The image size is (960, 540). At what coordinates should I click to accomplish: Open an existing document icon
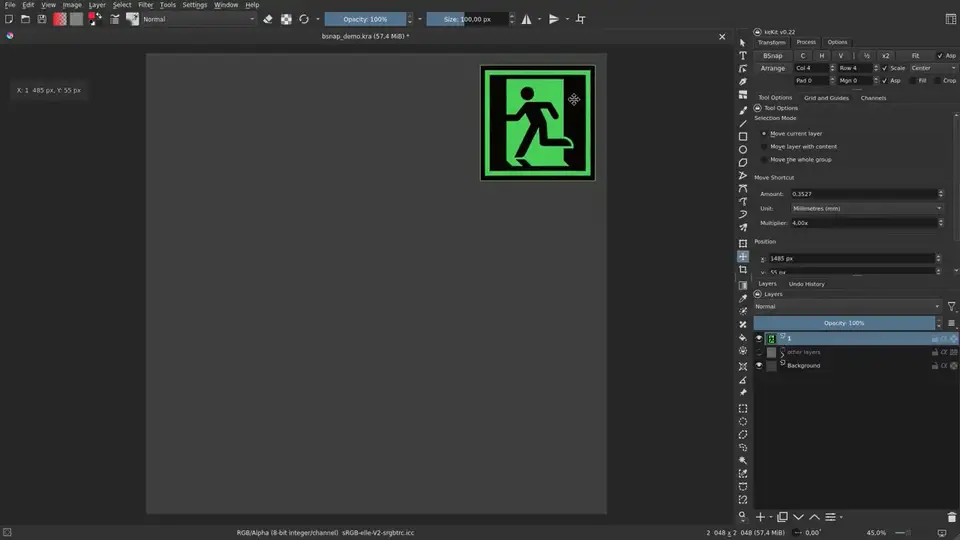tap(25, 19)
